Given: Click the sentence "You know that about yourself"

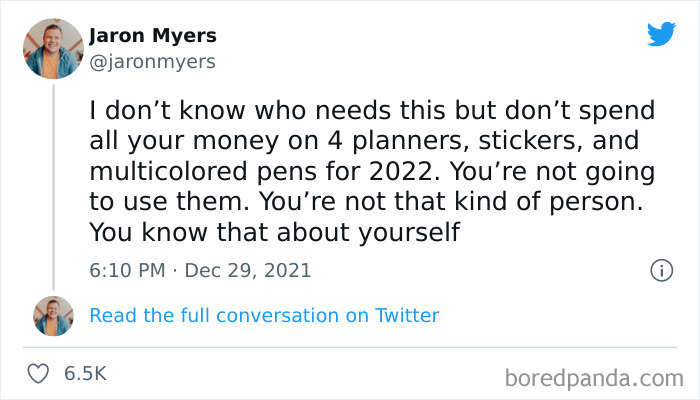Looking at the screenshot, I should point(273,232).
